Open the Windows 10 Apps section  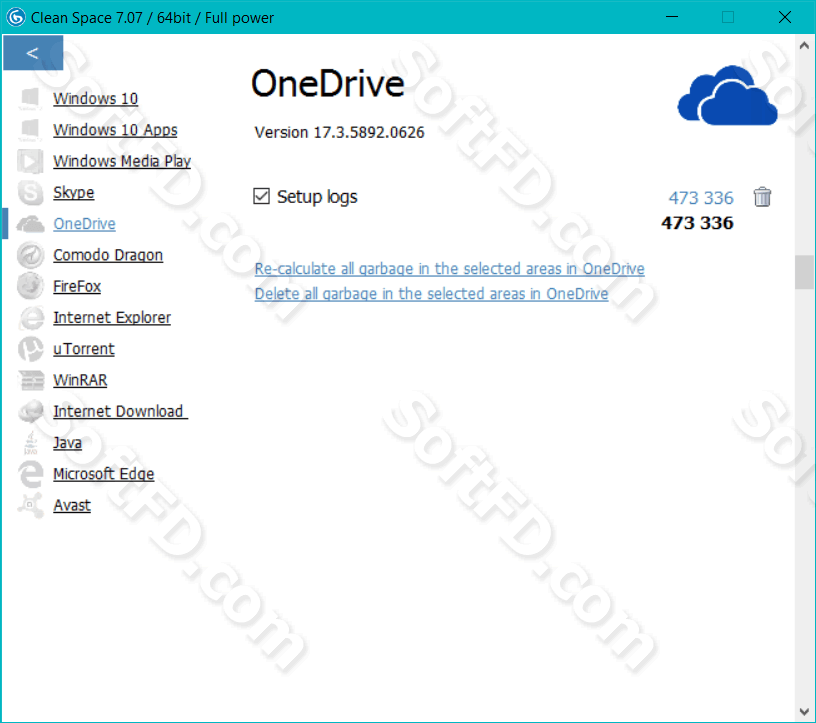pos(115,130)
